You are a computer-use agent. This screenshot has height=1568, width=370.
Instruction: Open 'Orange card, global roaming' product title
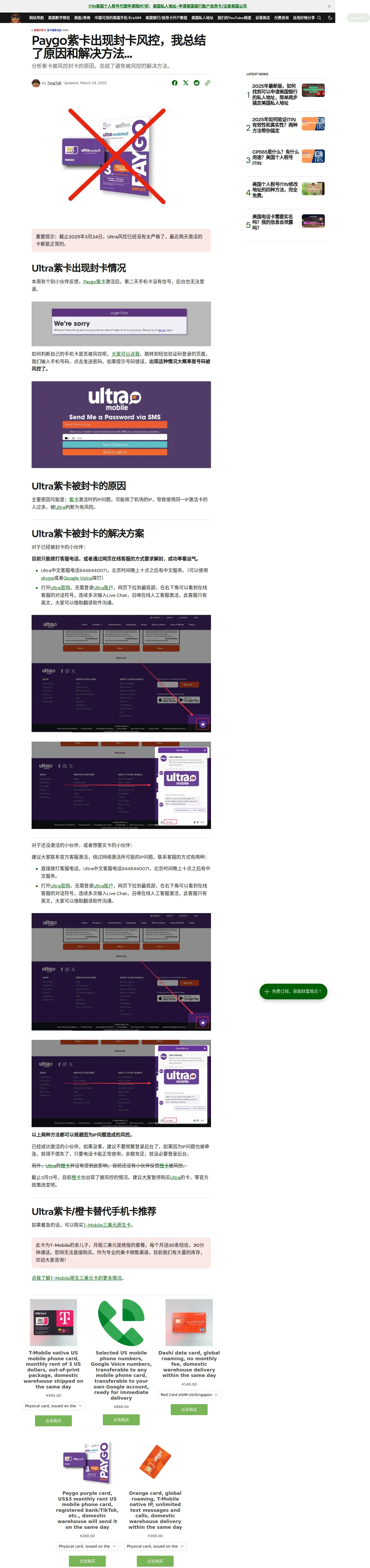155,1510
